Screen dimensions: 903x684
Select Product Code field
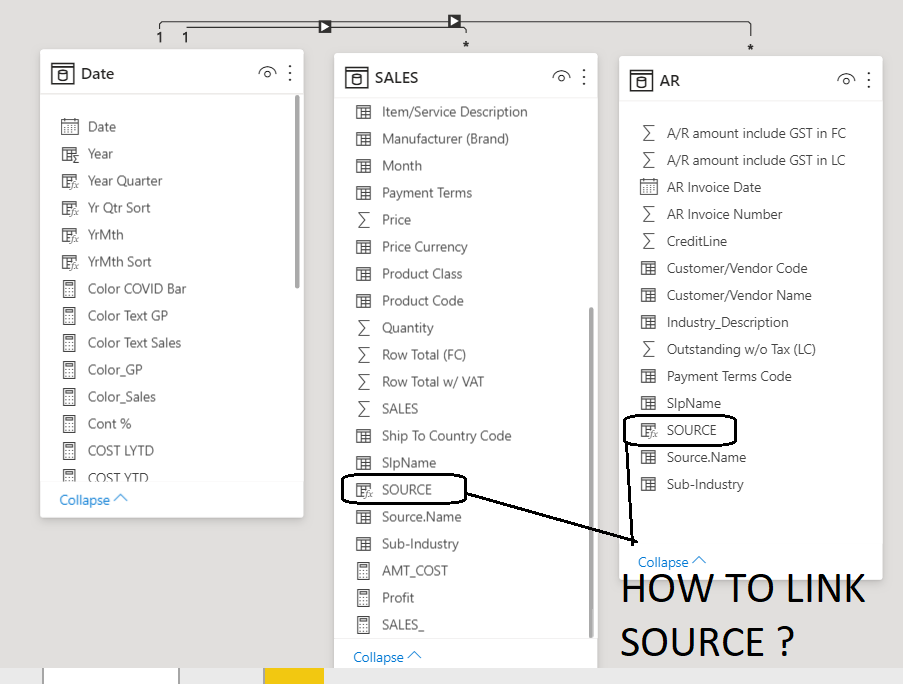[423, 301]
